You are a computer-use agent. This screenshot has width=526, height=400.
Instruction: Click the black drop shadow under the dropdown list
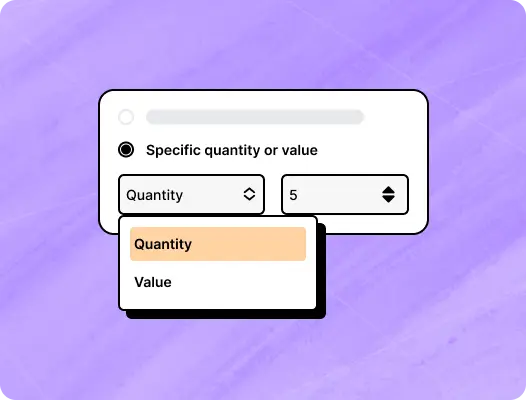tap(226, 314)
